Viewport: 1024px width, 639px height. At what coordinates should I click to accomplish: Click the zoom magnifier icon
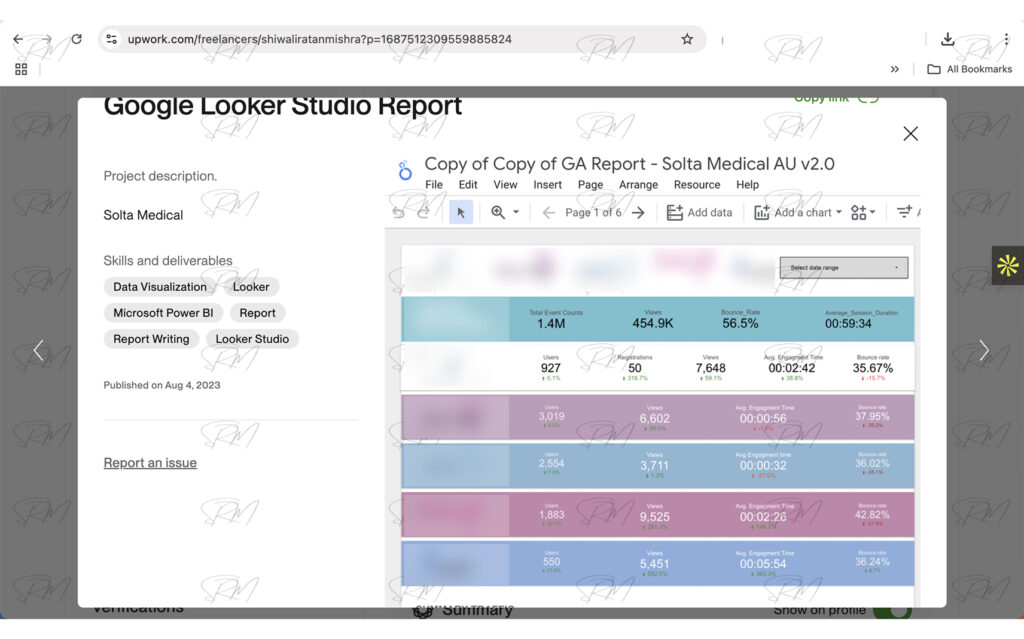click(x=498, y=212)
